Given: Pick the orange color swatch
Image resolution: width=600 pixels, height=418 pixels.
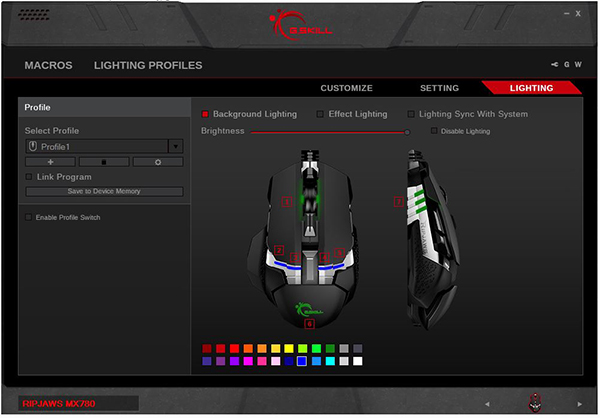Looking at the screenshot, I should (x=248, y=348).
